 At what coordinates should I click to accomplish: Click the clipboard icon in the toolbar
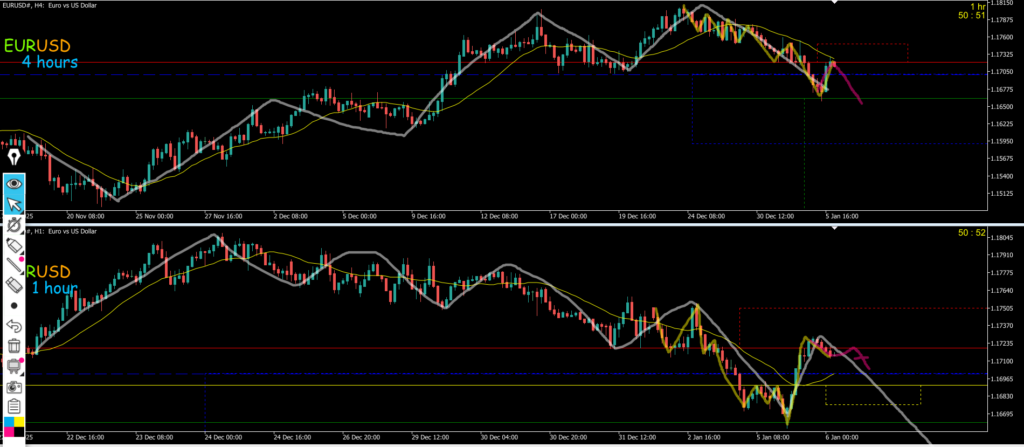(15, 406)
